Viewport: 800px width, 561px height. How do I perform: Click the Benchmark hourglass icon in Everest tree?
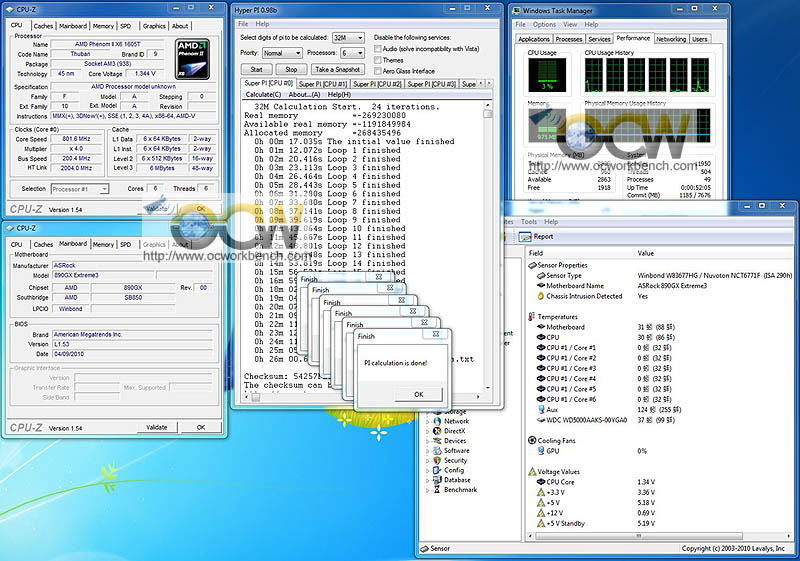pos(437,490)
